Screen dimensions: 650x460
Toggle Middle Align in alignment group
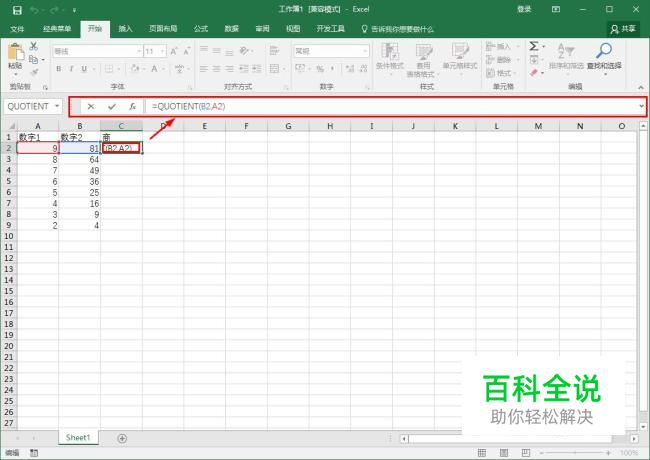tap(216, 51)
